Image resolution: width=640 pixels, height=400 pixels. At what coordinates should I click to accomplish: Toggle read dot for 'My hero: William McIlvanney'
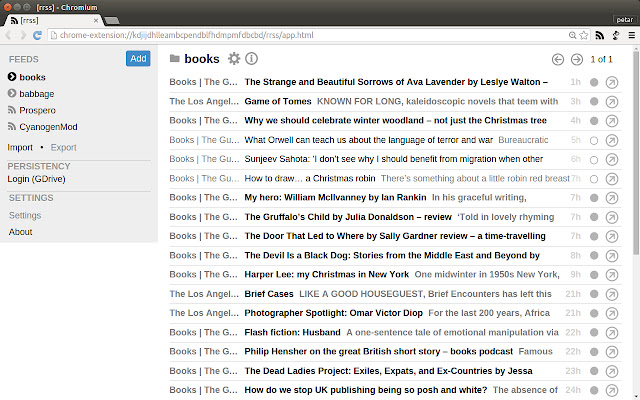(x=594, y=197)
